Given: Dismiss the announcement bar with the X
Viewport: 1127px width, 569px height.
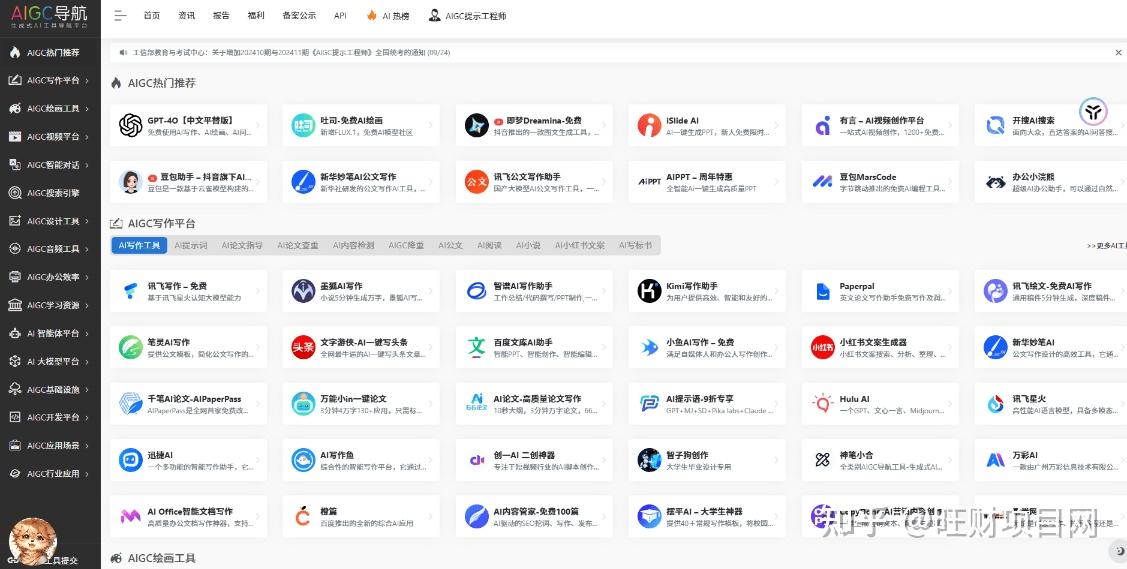Looking at the screenshot, I should (1118, 52).
